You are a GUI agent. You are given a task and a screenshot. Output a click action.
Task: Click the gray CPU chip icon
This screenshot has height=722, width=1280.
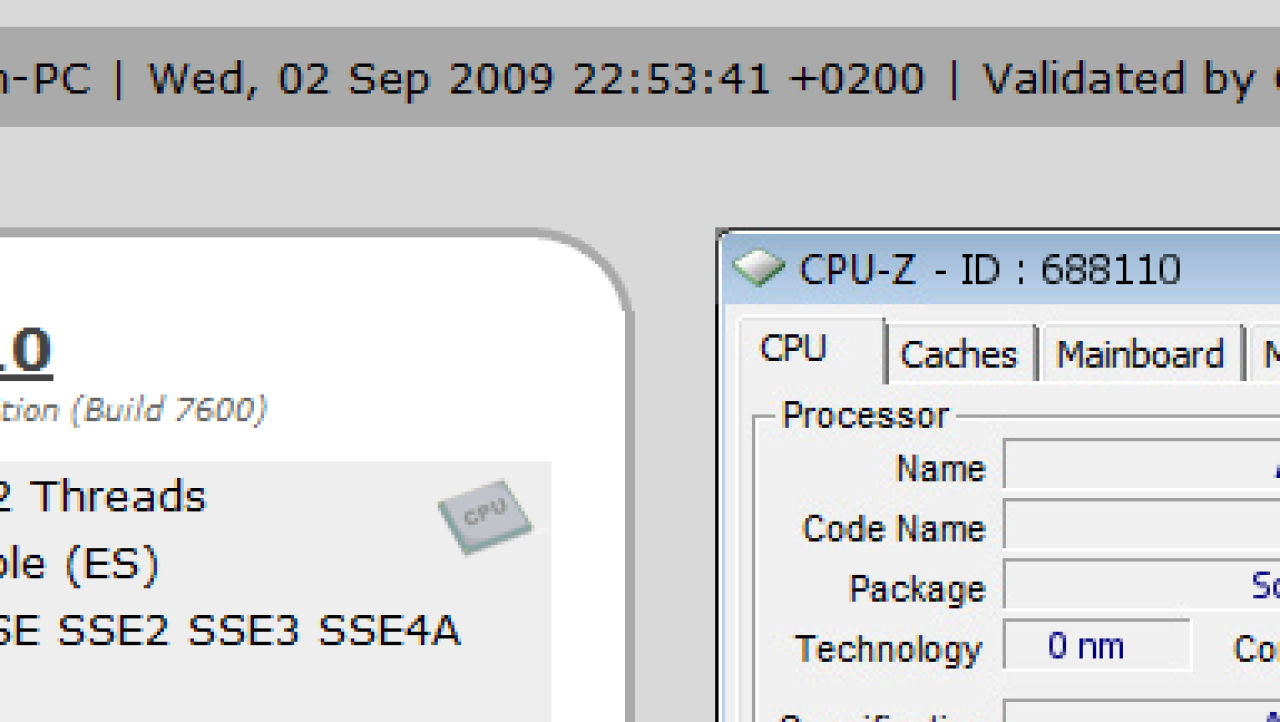pos(485,516)
